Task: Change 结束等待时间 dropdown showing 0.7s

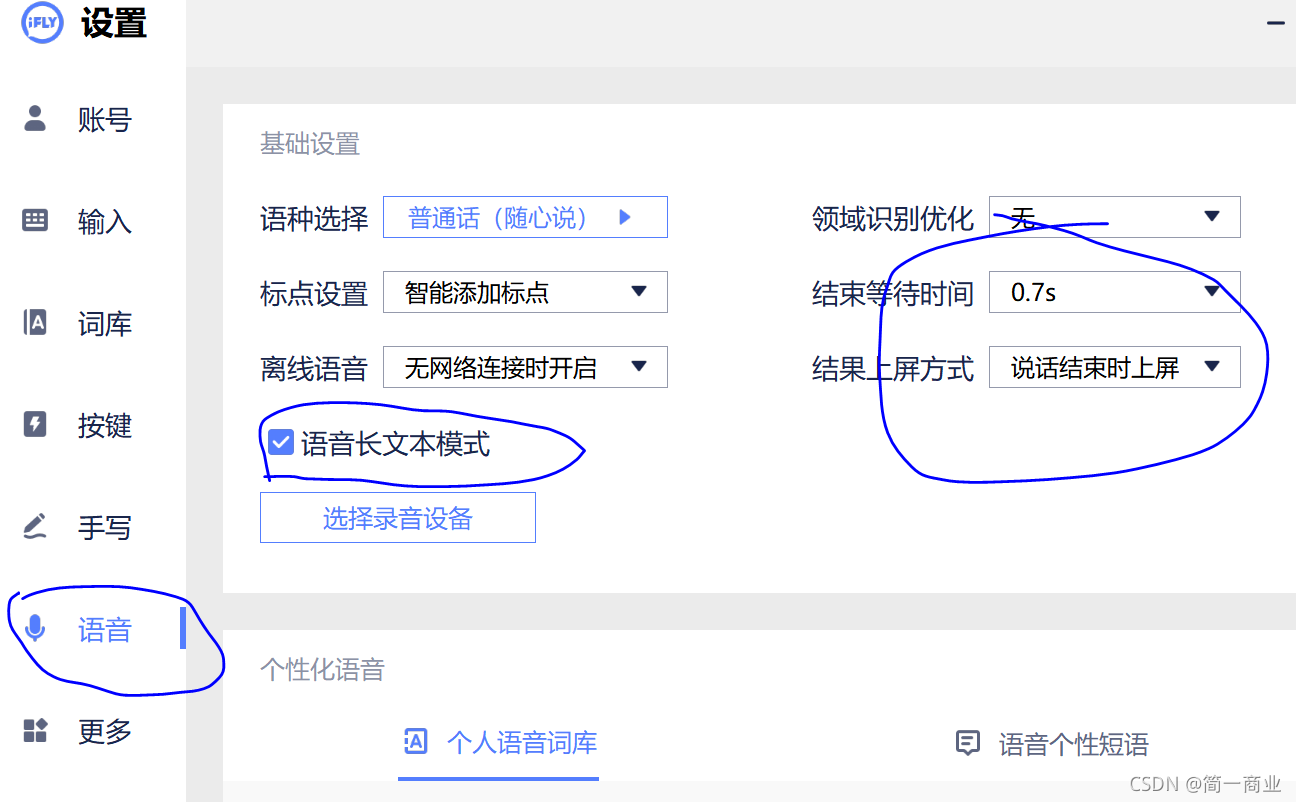Action: click(x=1115, y=292)
